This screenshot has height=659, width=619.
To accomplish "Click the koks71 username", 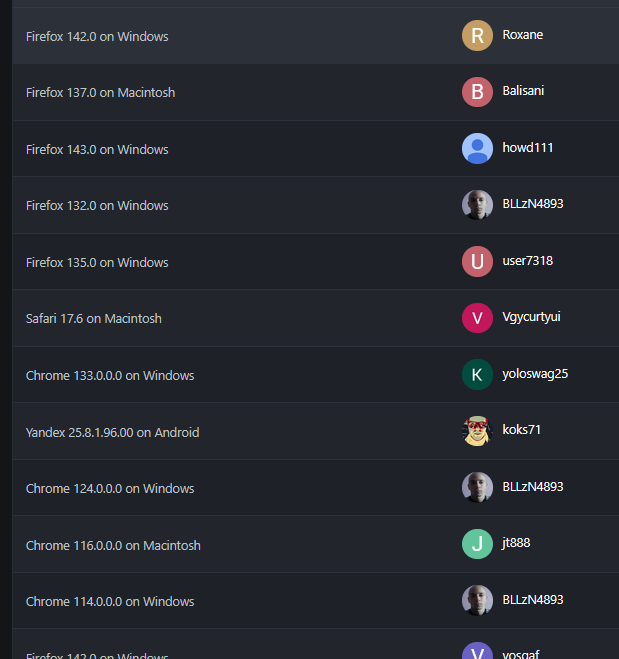I will (522, 430).
